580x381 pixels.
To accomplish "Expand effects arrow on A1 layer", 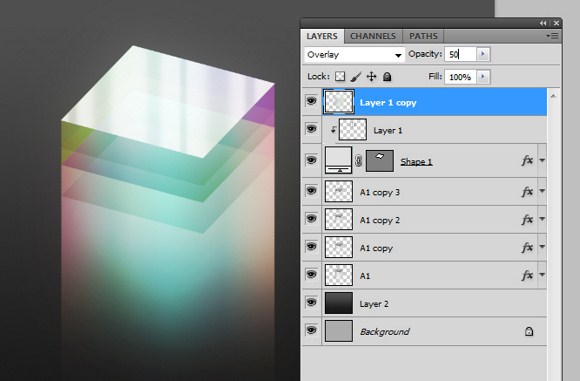I will [x=542, y=275].
